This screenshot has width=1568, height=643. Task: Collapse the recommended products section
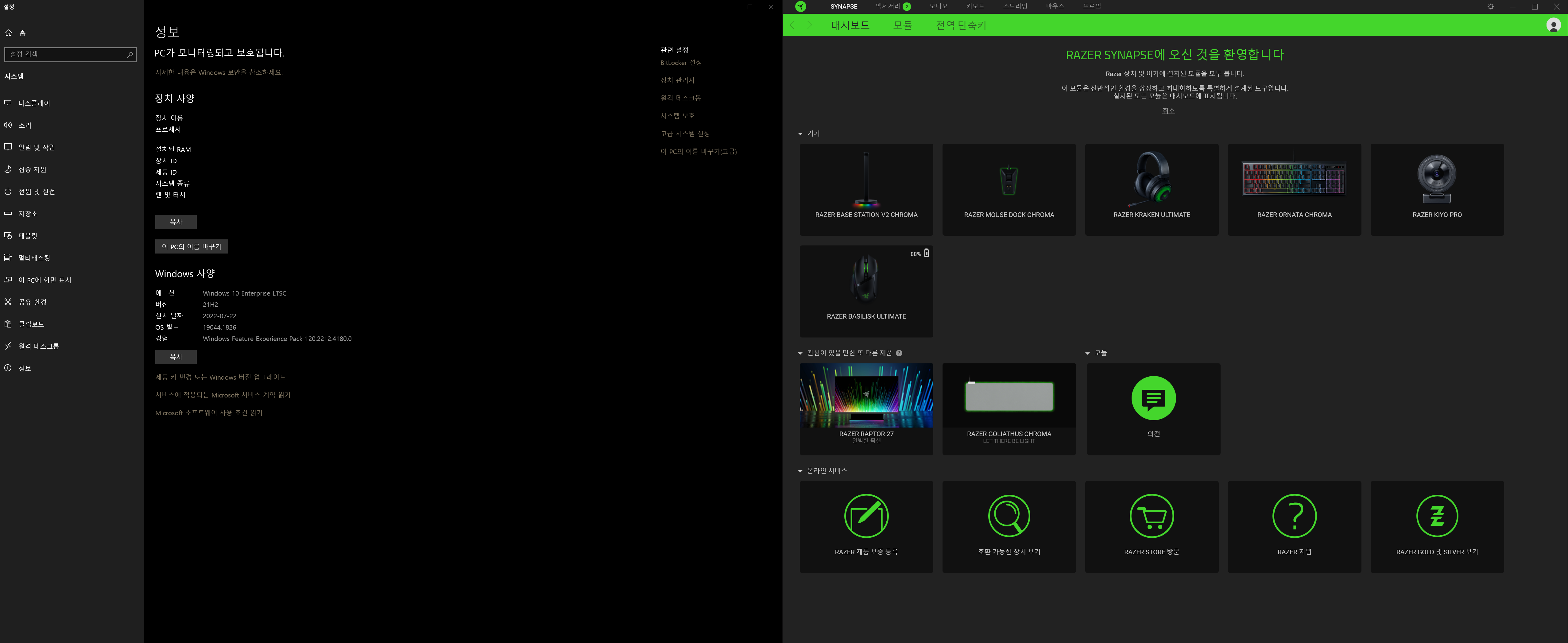click(800, 353)
